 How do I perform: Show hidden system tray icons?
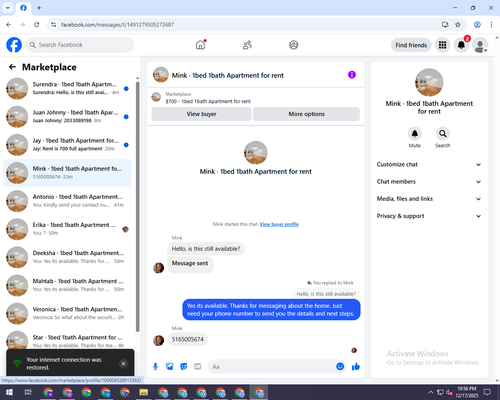(x=431, y=392)
